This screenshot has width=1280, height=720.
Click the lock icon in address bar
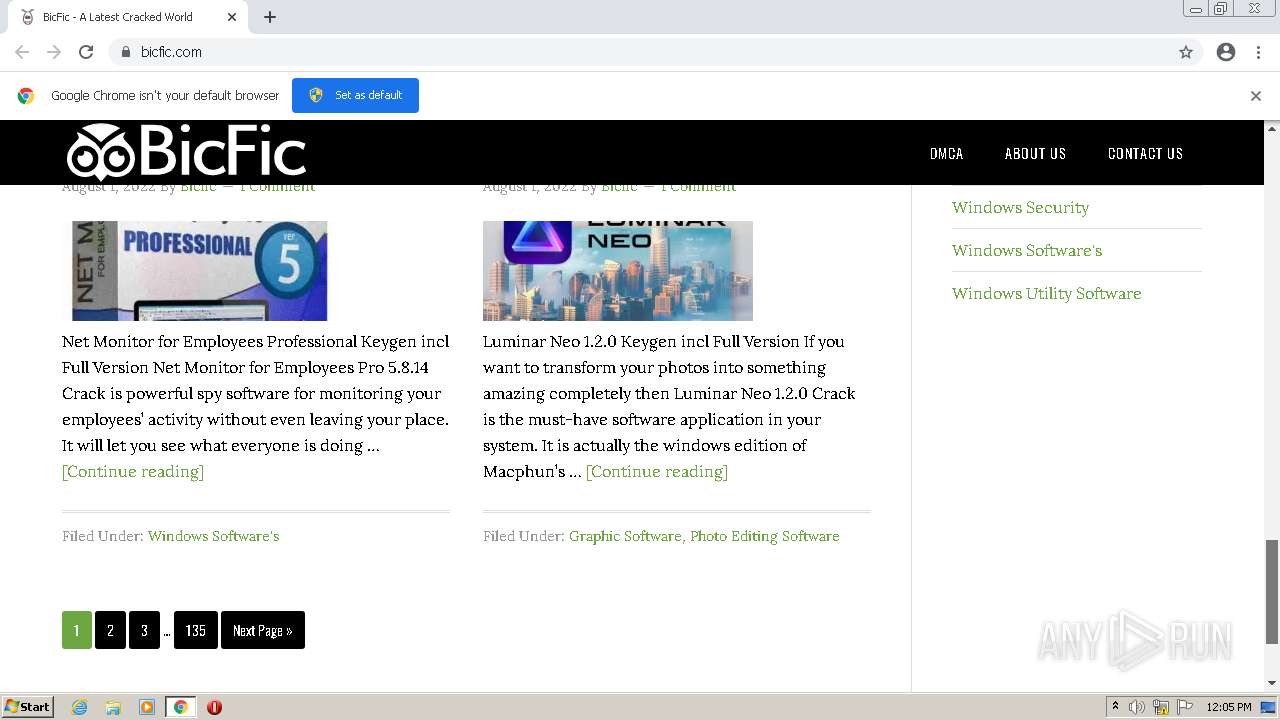pyautogui.click(x=125, y=52)
